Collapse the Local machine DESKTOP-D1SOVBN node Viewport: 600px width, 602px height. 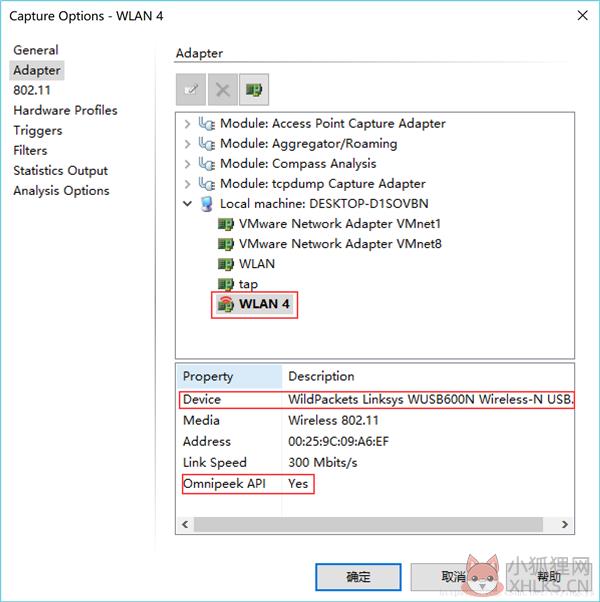(187, 203)
